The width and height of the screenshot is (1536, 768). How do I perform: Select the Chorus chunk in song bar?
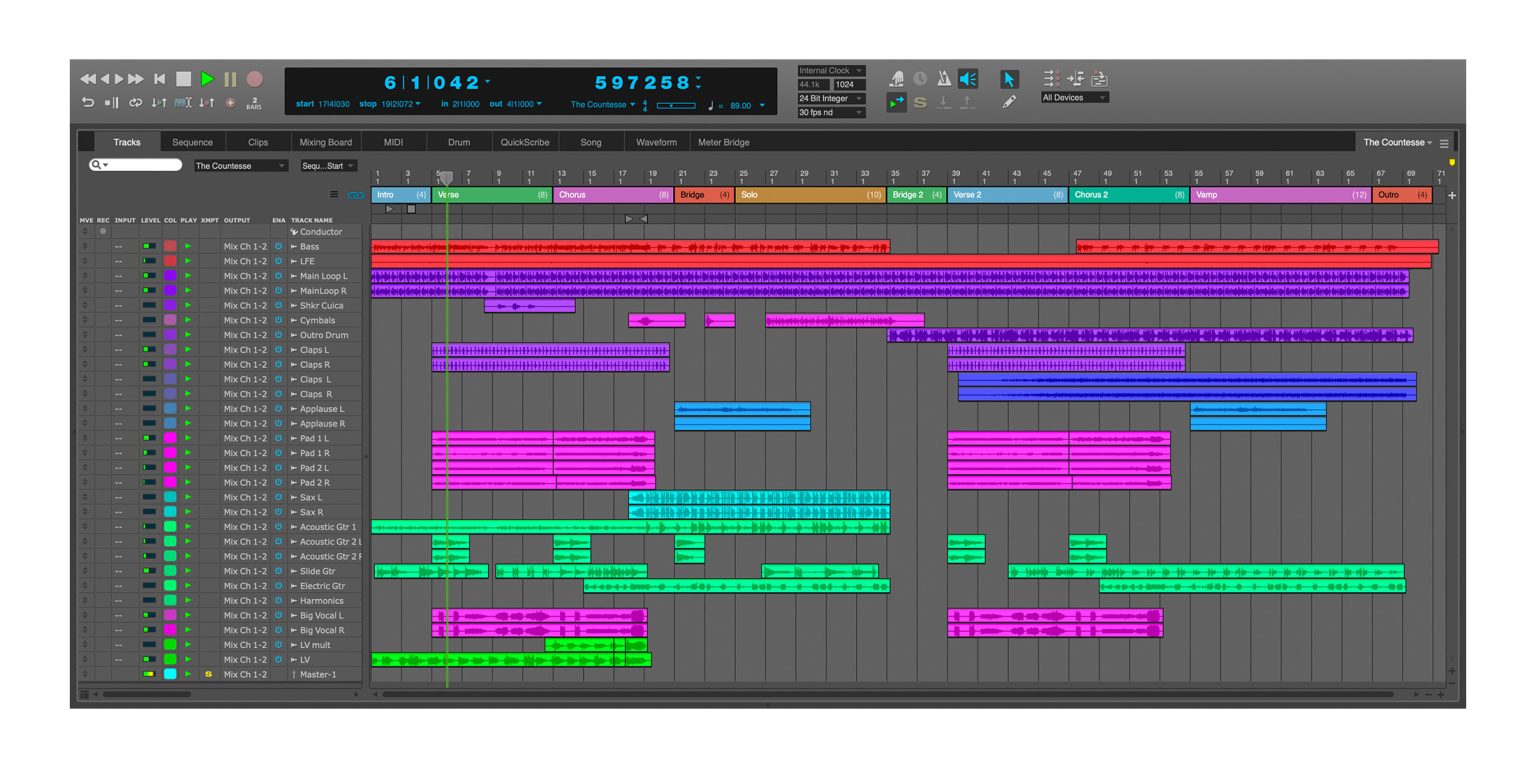coord(612,195)
